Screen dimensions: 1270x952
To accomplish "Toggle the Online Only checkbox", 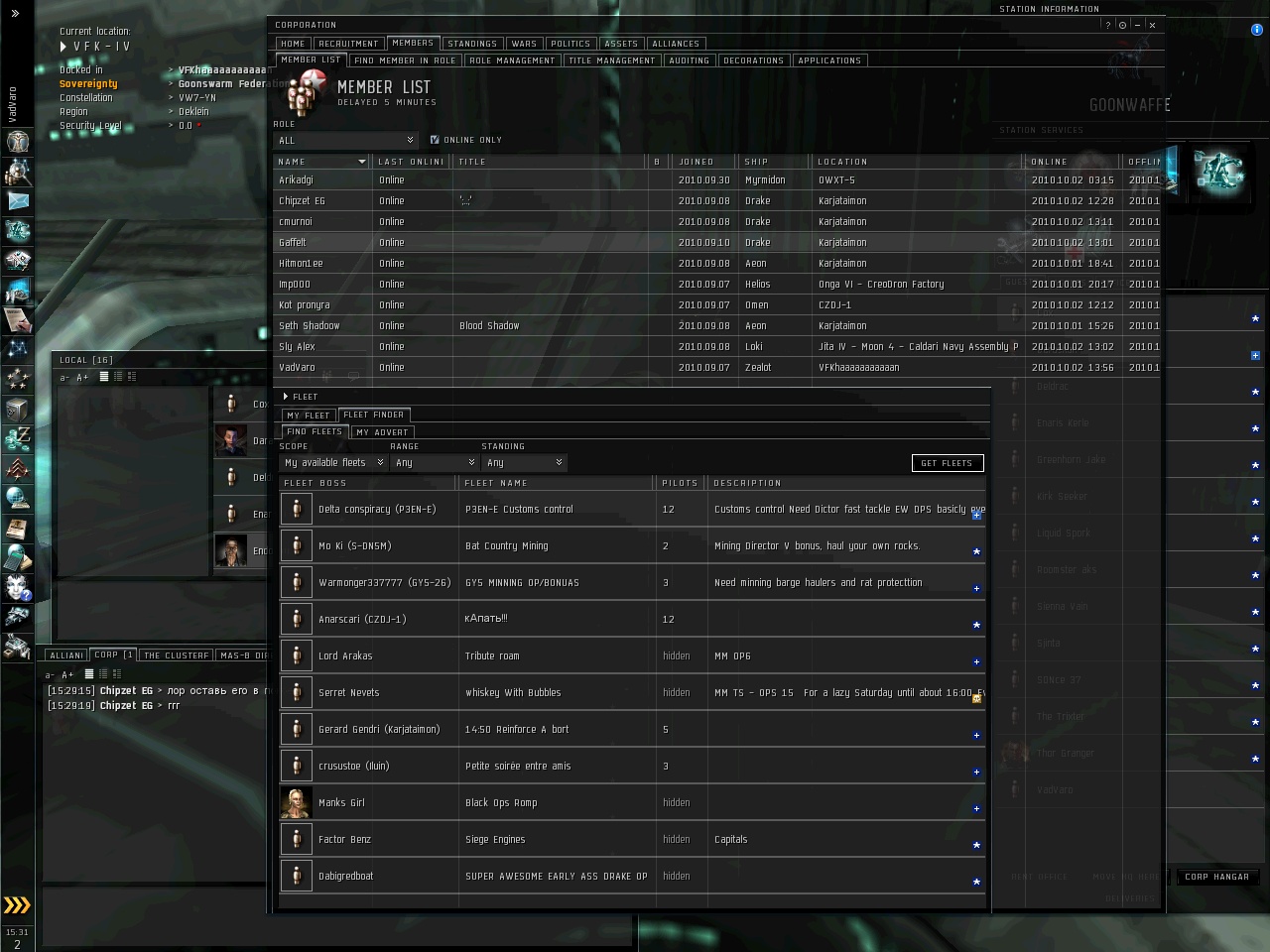I will pyautogui.click(x=435, y=140).
